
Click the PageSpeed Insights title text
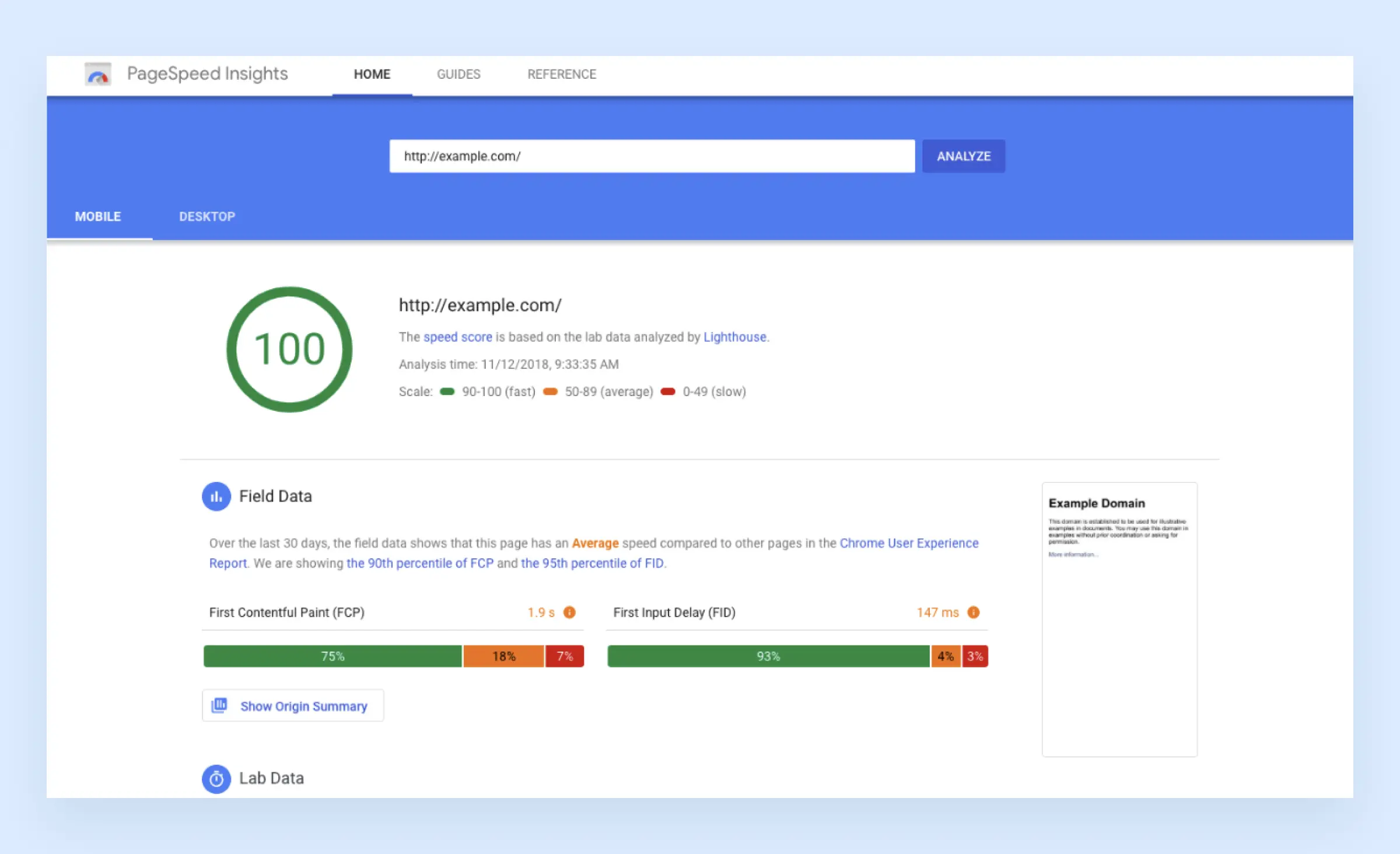coord(208,74)
